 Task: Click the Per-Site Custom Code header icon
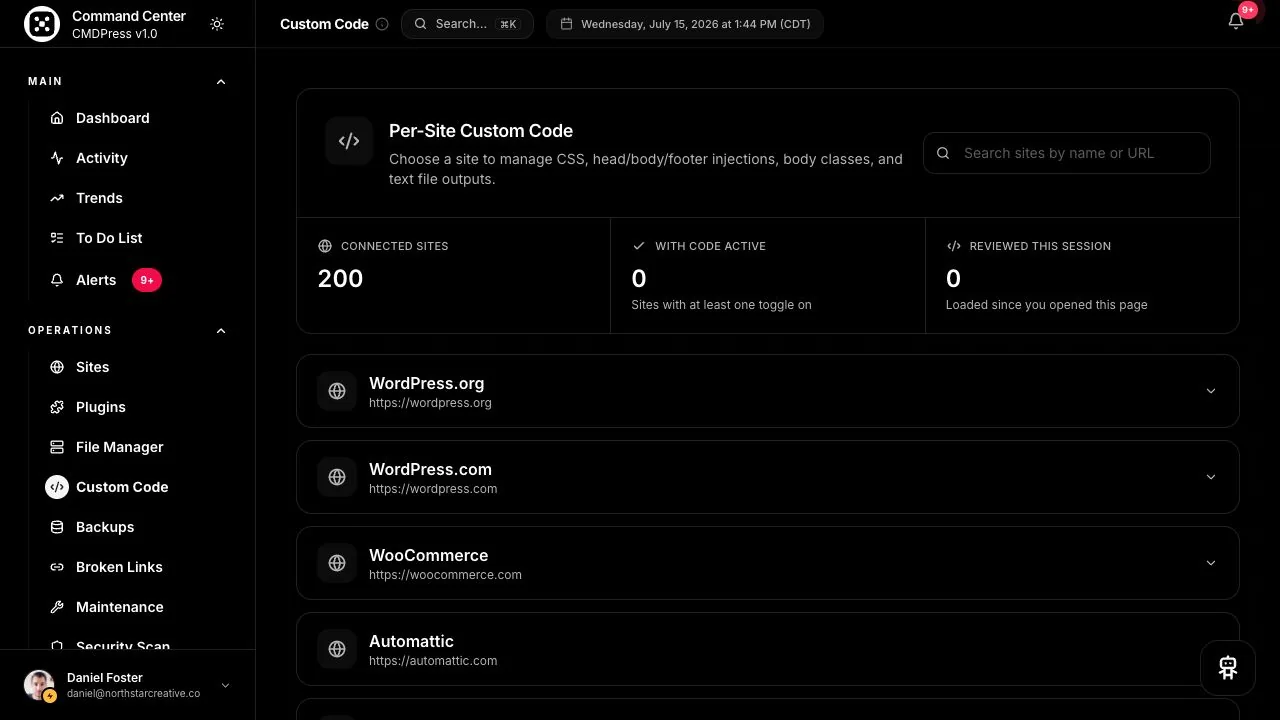point(349,141)
